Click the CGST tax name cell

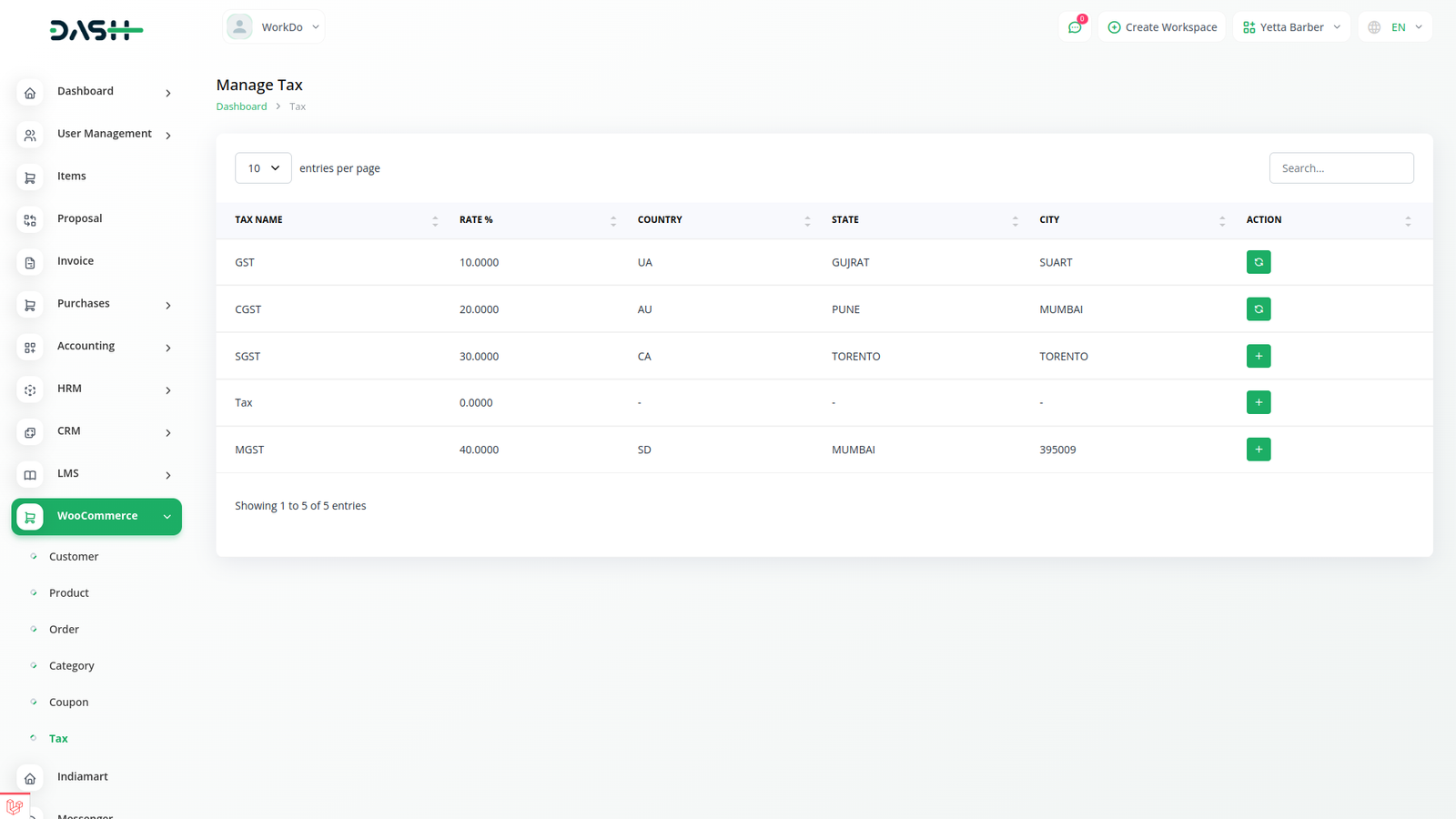248,309
